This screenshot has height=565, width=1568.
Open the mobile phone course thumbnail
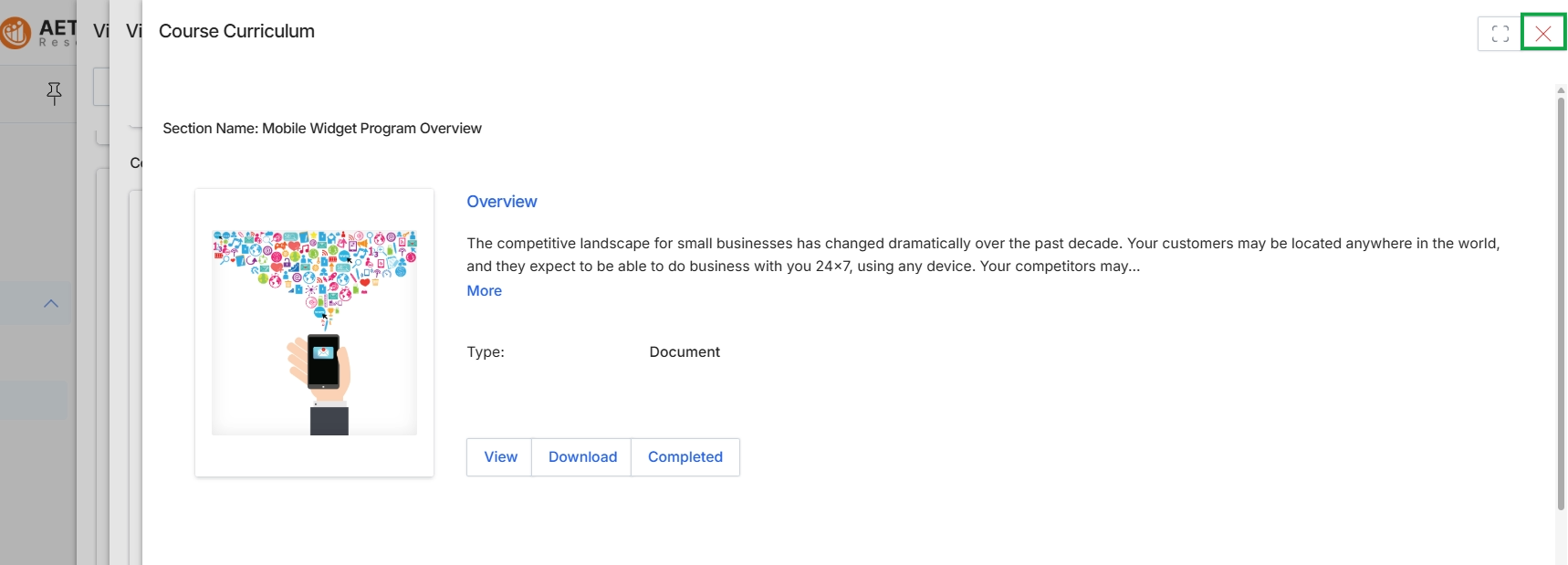point(315,332)
